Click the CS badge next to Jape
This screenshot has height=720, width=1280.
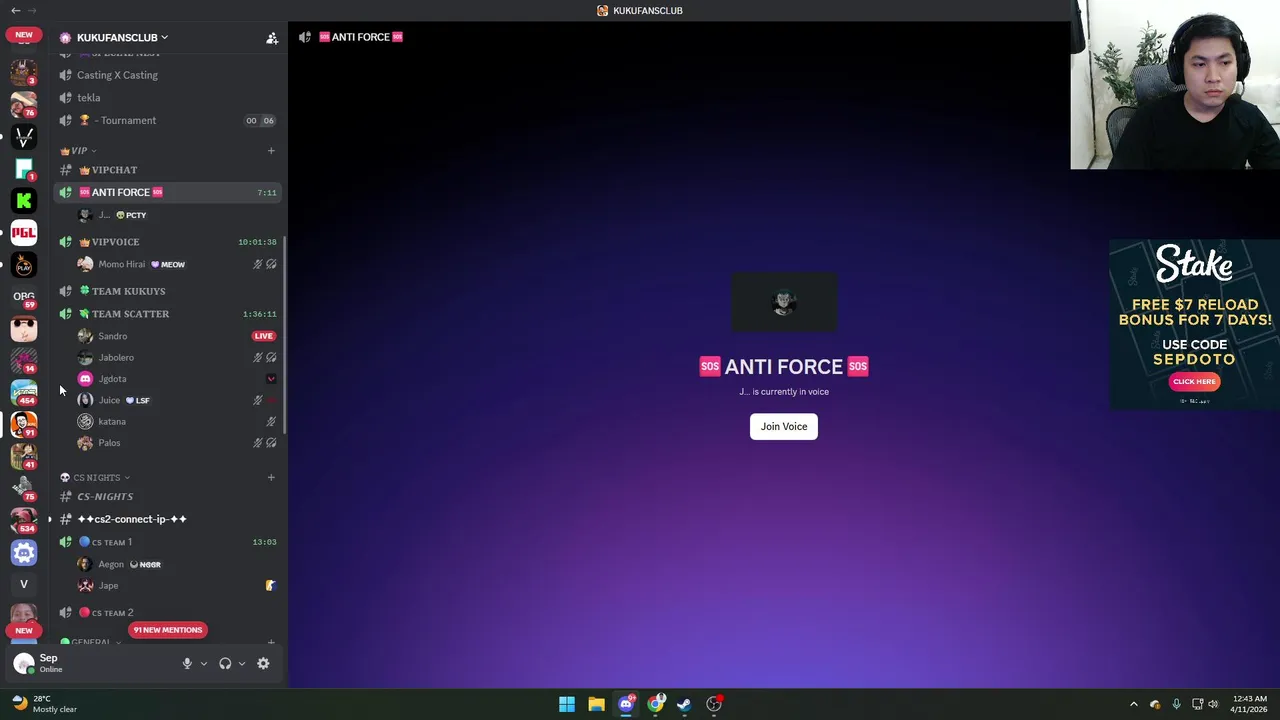click(x=270, y=585)
